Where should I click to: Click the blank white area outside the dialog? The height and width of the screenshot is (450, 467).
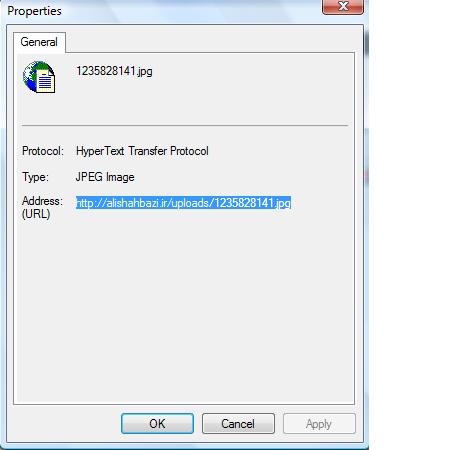[418, 225]
